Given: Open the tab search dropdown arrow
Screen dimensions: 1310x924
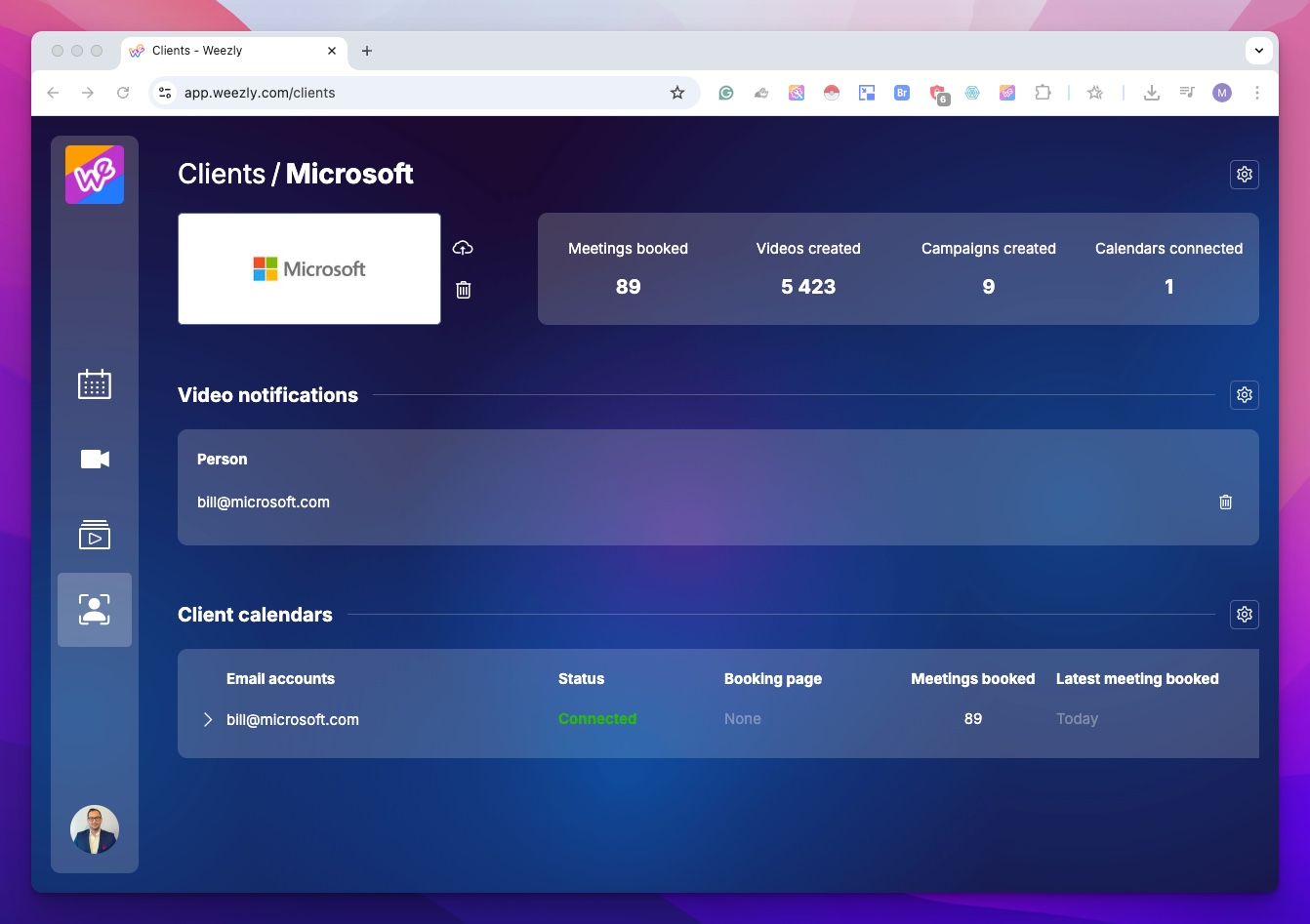Looking at the screenshot, I should (x=1259, y=51).
